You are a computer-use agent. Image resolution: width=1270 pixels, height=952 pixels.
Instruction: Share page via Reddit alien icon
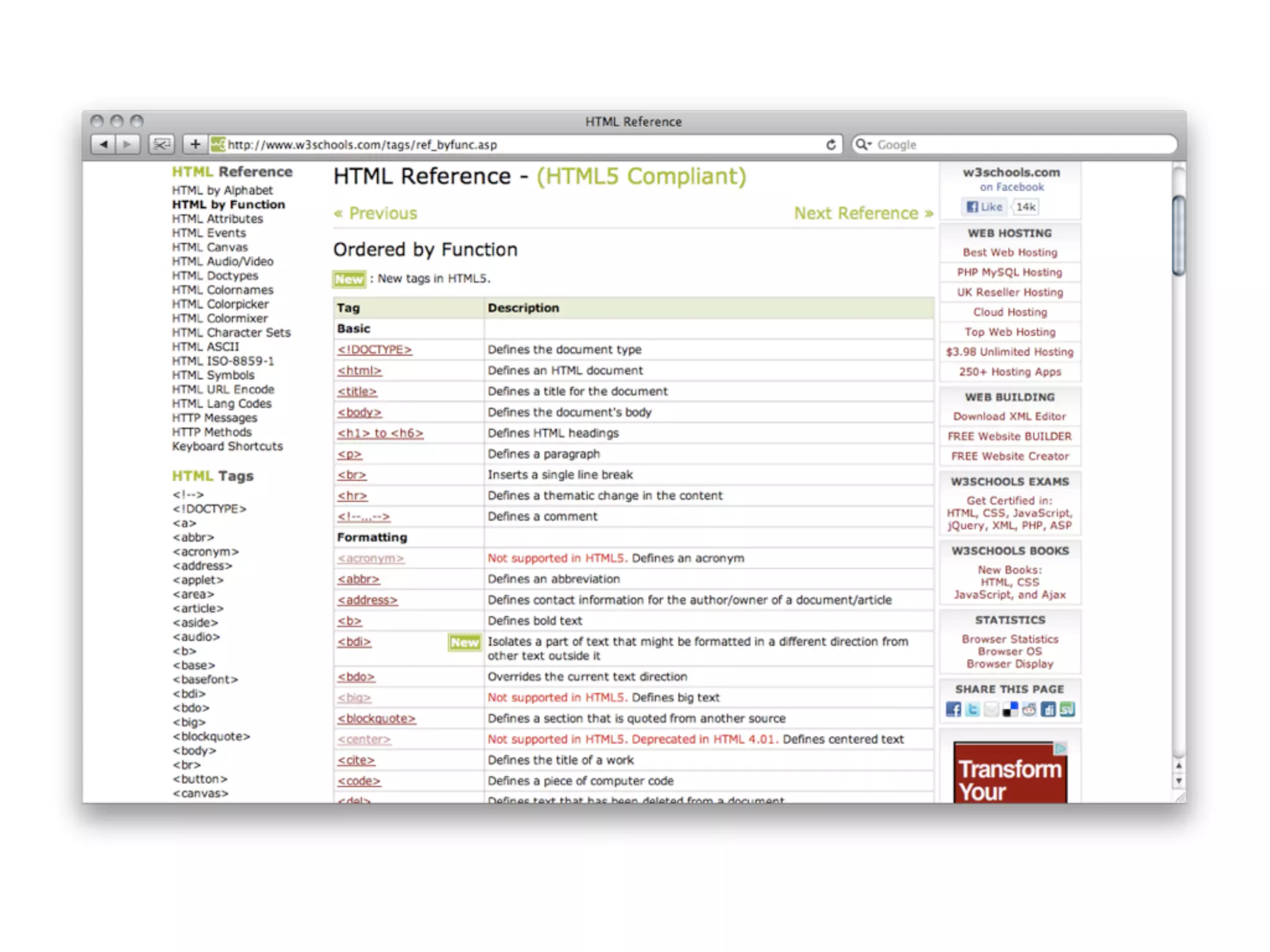[x=1029, y=709]
